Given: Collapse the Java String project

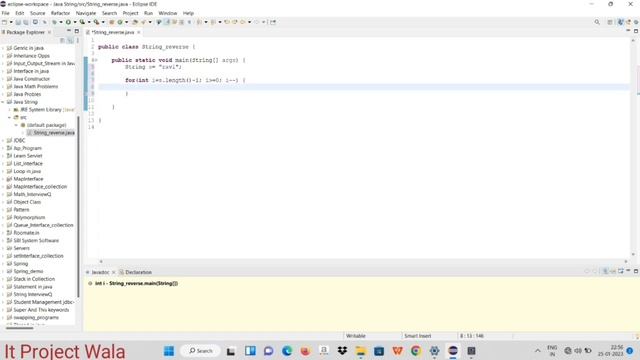Looking at the screenshot, I should tap(3, 102).
